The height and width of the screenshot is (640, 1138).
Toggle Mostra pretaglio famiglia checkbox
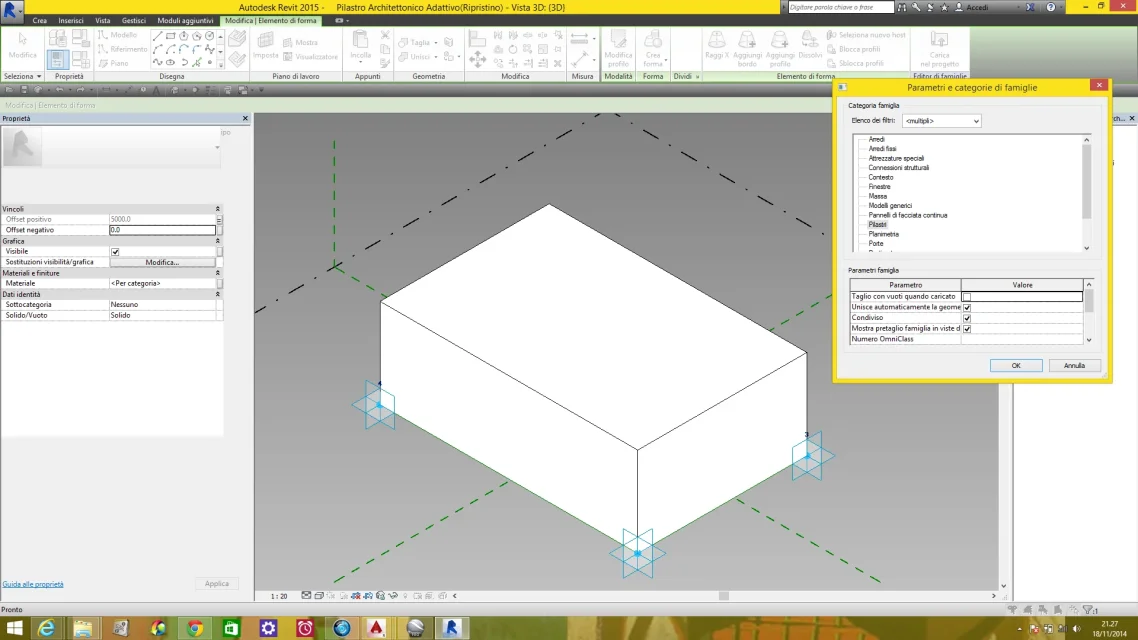coord(967,329)
